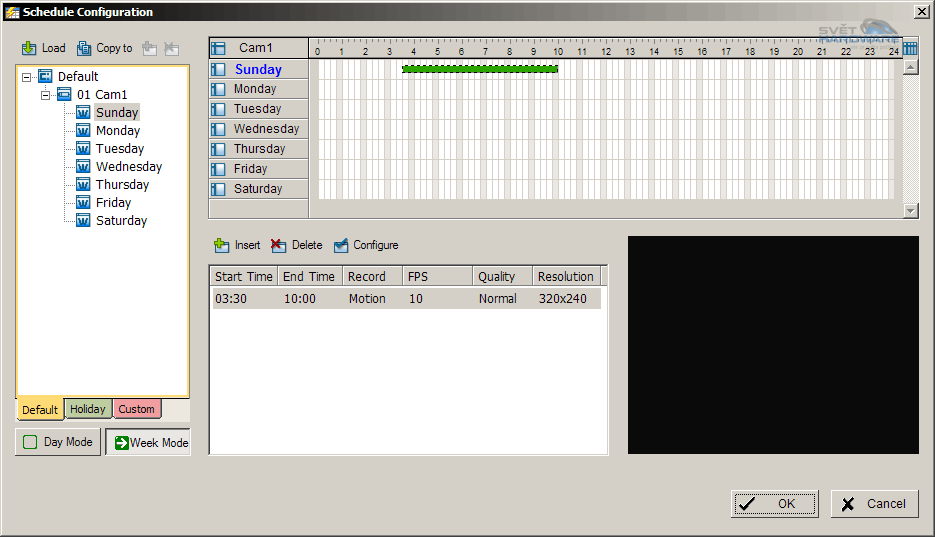Click the Insert schedule icon
This screenshot has width=935, height=537.
222,245
